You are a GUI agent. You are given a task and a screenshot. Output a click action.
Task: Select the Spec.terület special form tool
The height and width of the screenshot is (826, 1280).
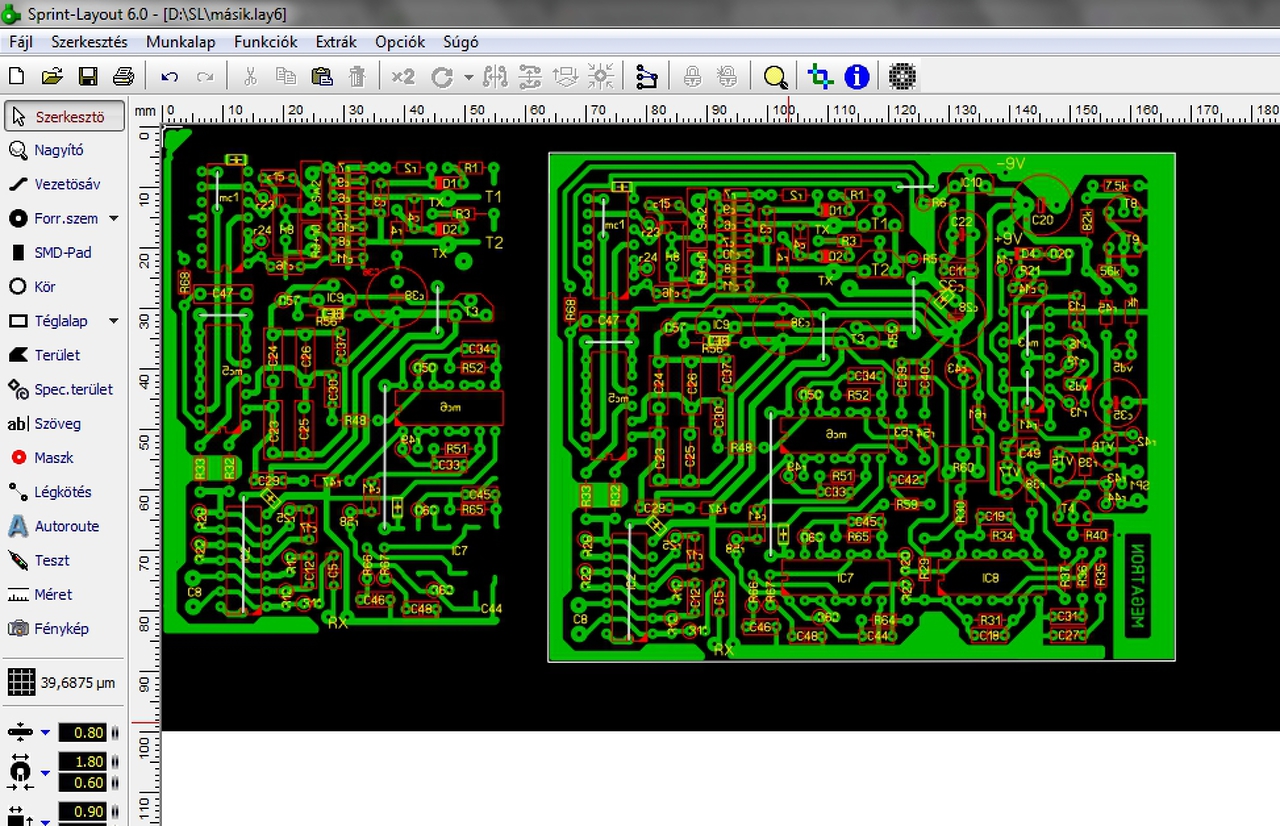64,389
